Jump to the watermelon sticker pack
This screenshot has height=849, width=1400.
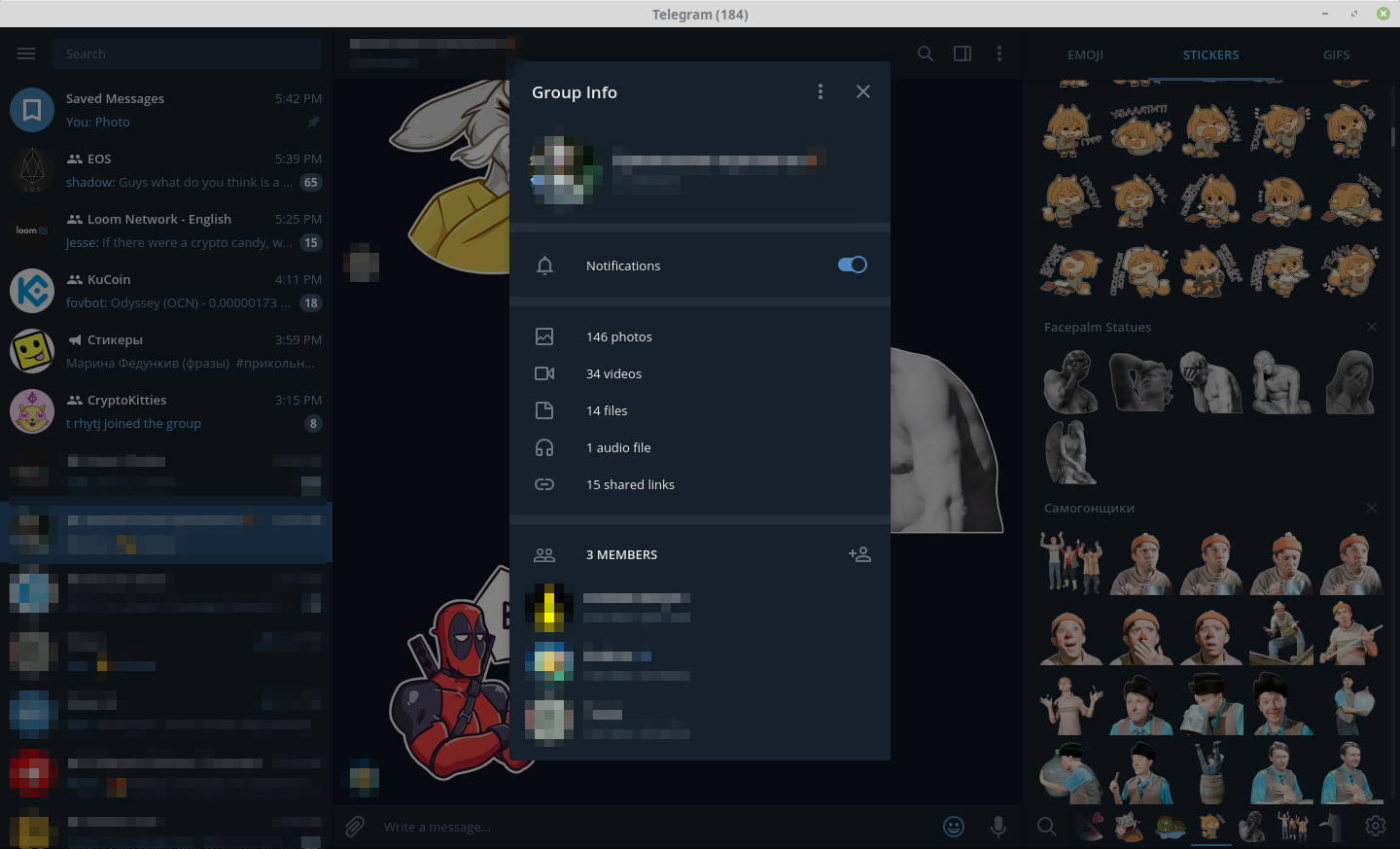click(1091, 826)
